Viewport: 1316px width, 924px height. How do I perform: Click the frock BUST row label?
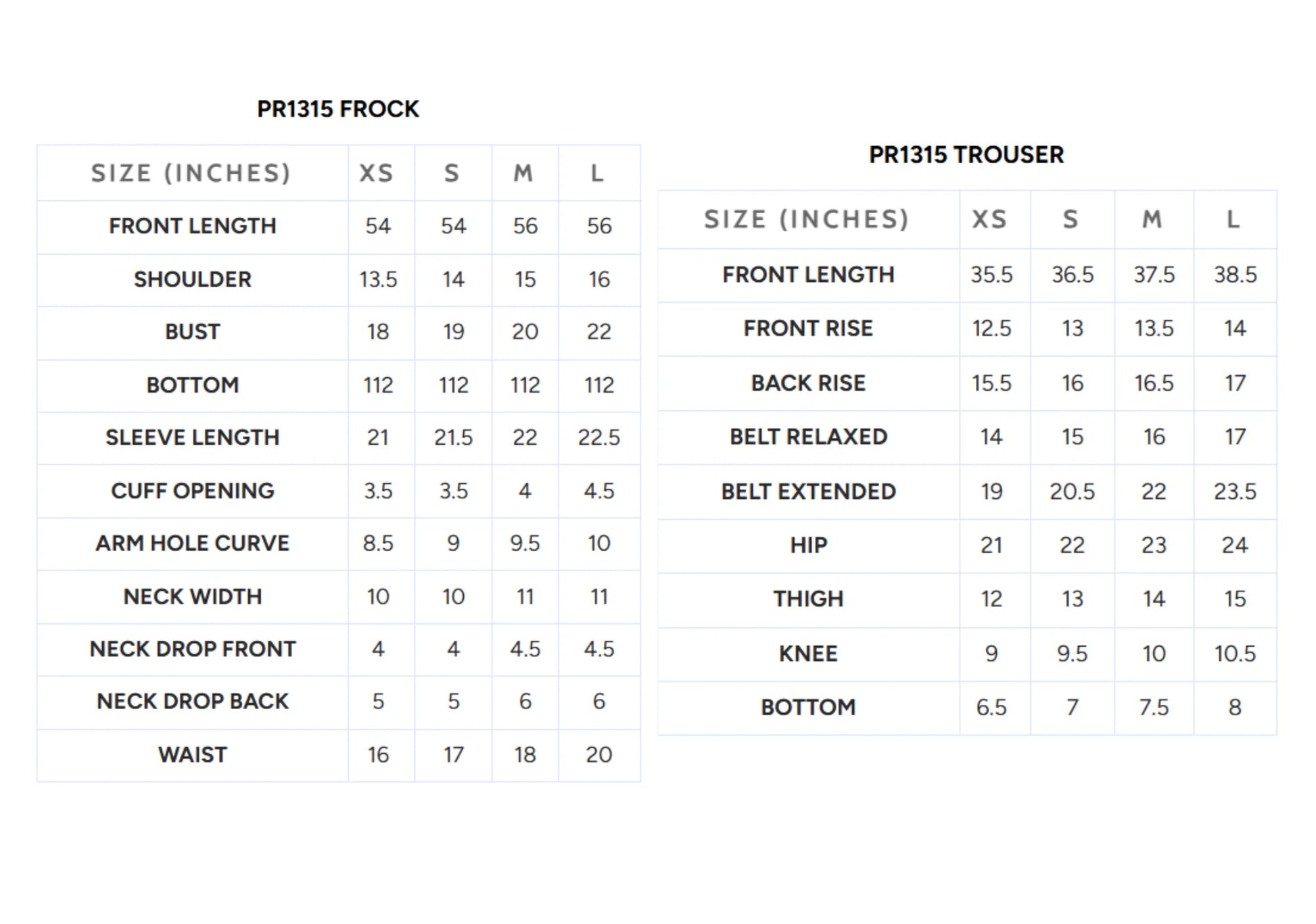[x=193, y=332]
